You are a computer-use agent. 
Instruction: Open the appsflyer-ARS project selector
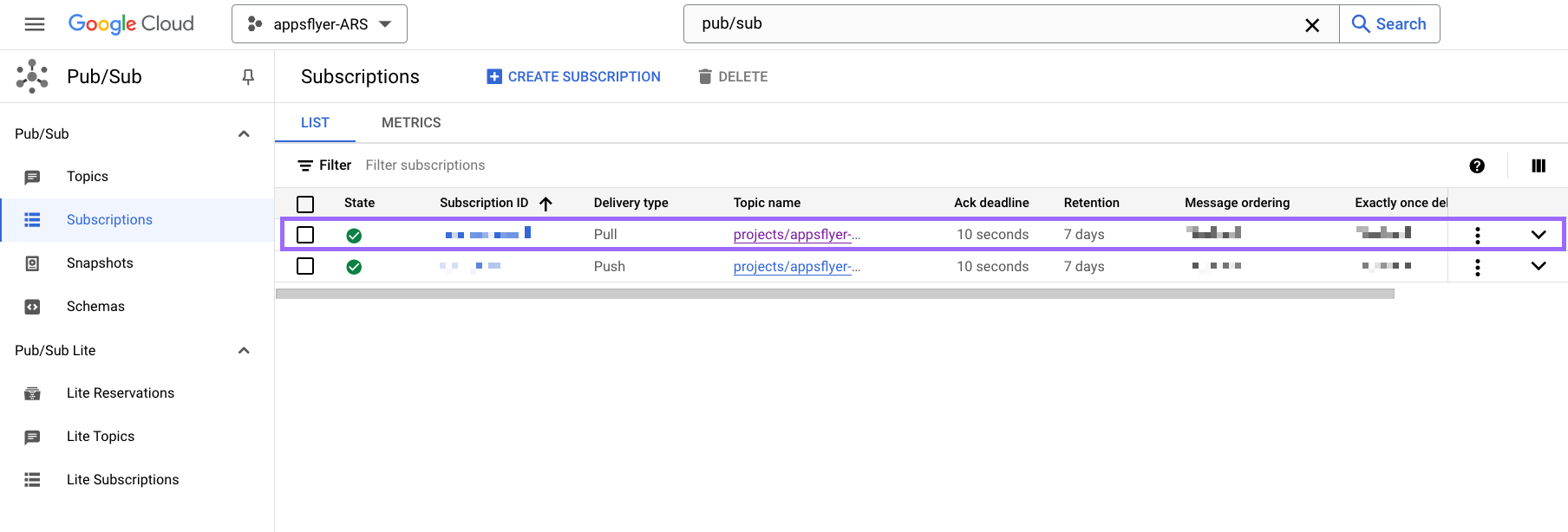point(319,24)
